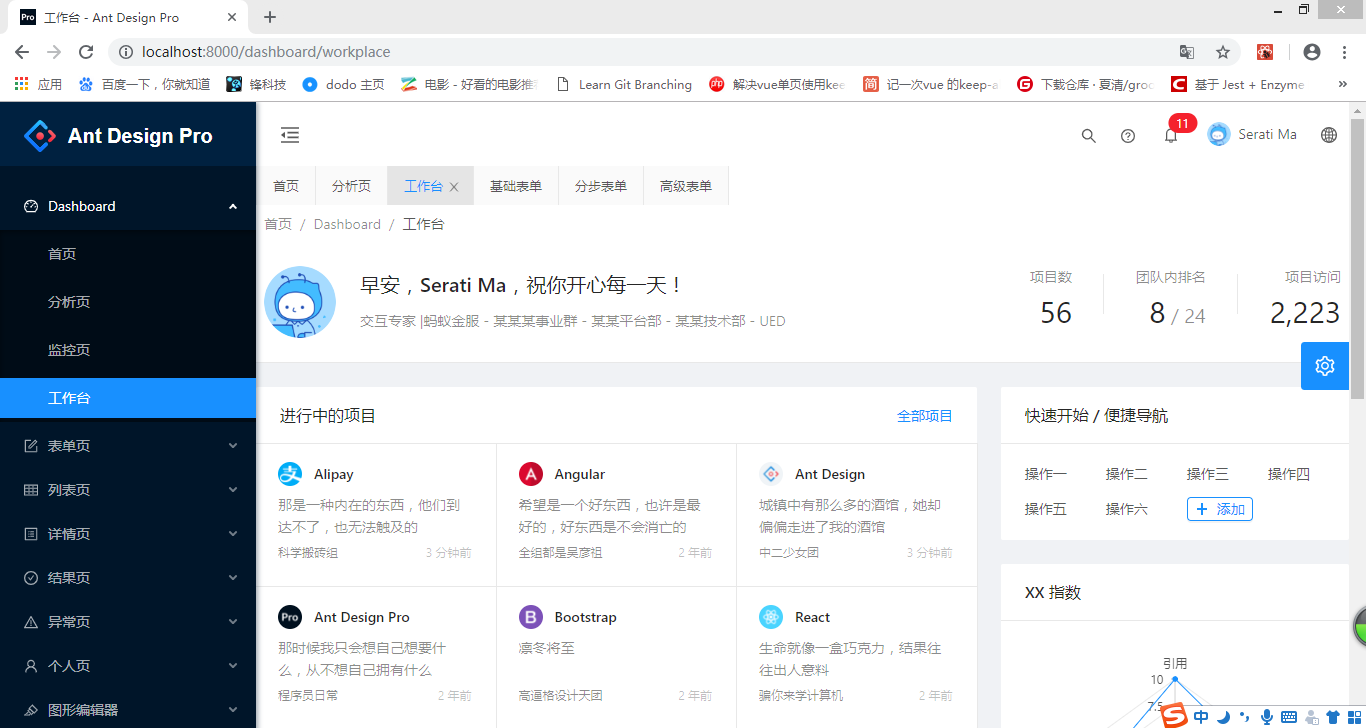The height and width of the screenshot is (728, 1366).
Task: Switch to the 基础表单 tab
Action: (x=516, y=186)
